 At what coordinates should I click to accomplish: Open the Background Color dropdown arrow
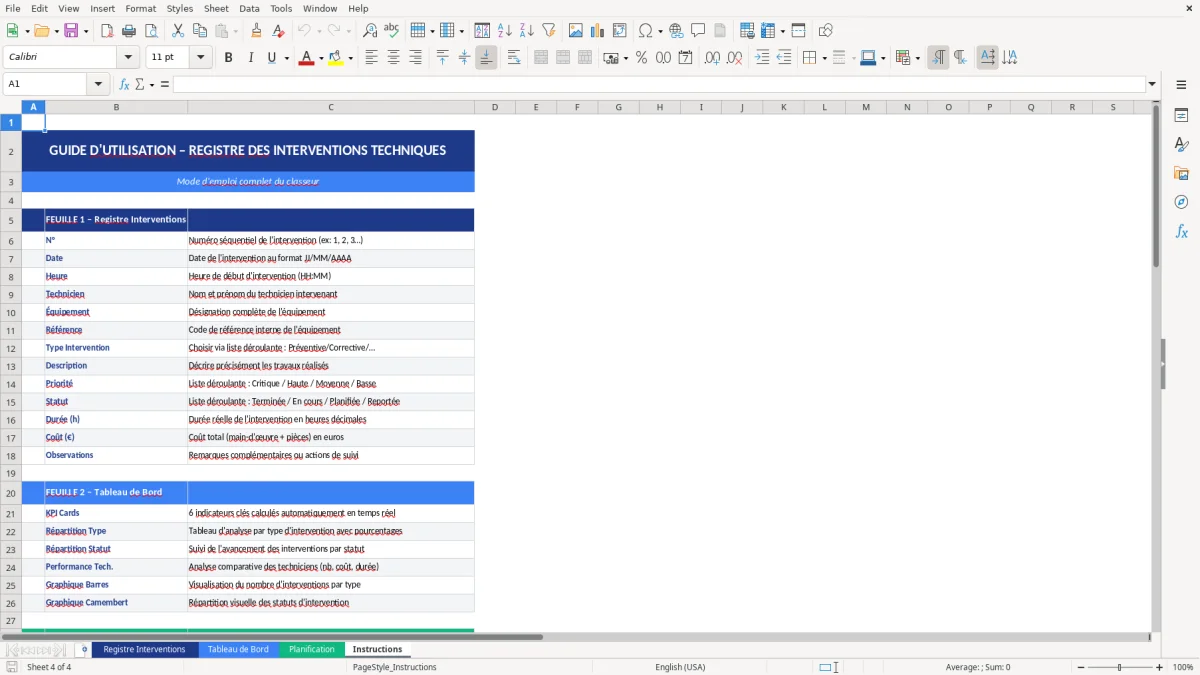click(350, 58)
